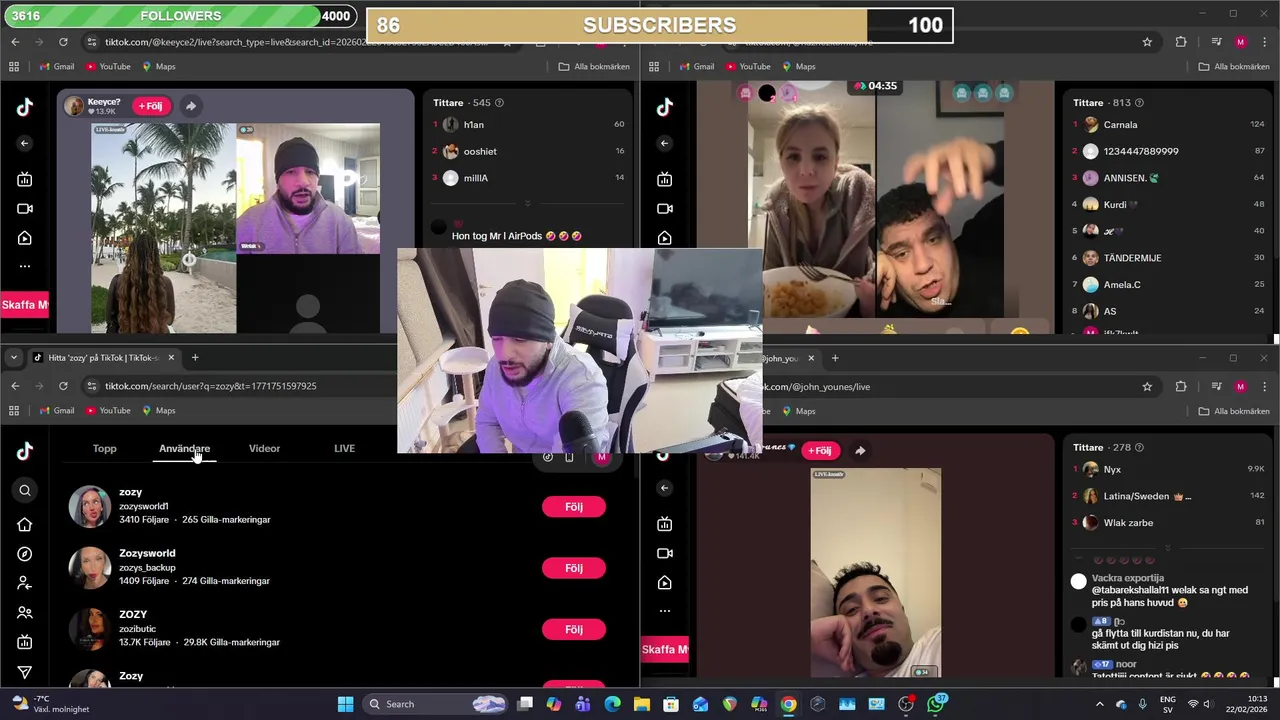This screenshot has width=1280, height=720.
Task: Switch to the Videor search tab
Action: click(x=264, y=448)
